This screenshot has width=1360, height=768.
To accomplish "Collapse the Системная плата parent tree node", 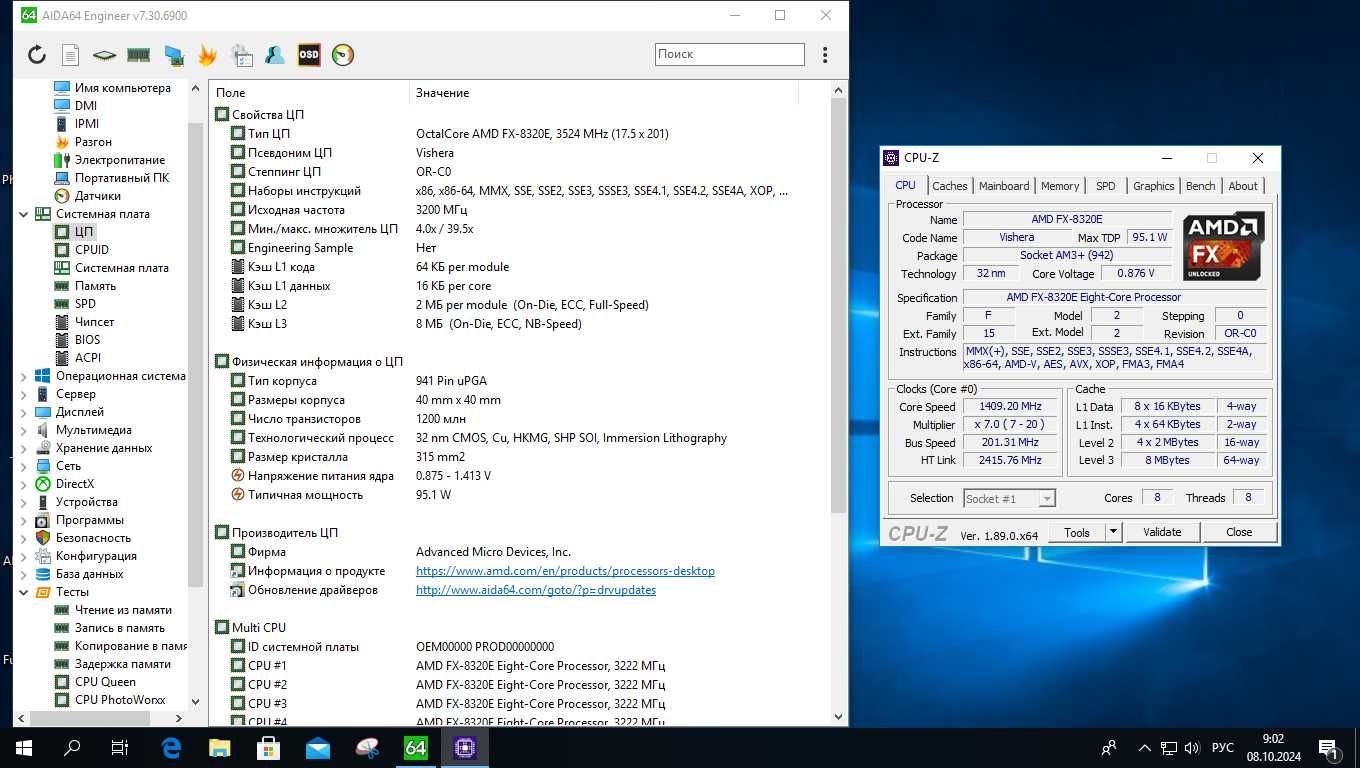I will pyautogui.click(x=24, y=214).
